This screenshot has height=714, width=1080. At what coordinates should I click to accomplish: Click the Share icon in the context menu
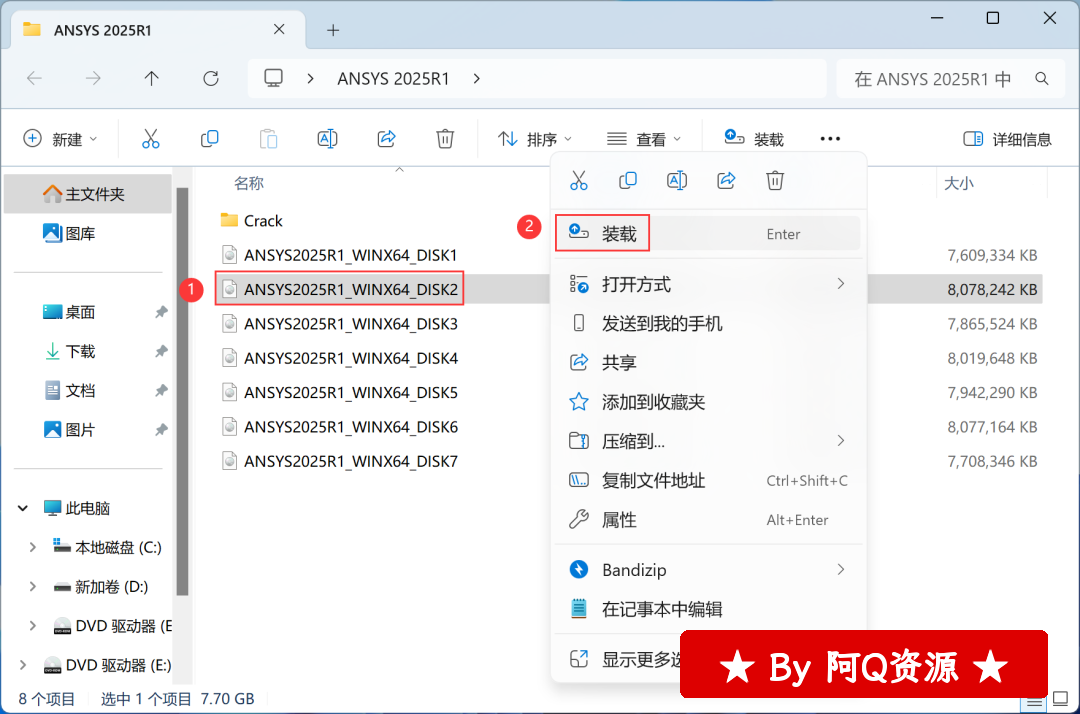(x=726, y=181)
